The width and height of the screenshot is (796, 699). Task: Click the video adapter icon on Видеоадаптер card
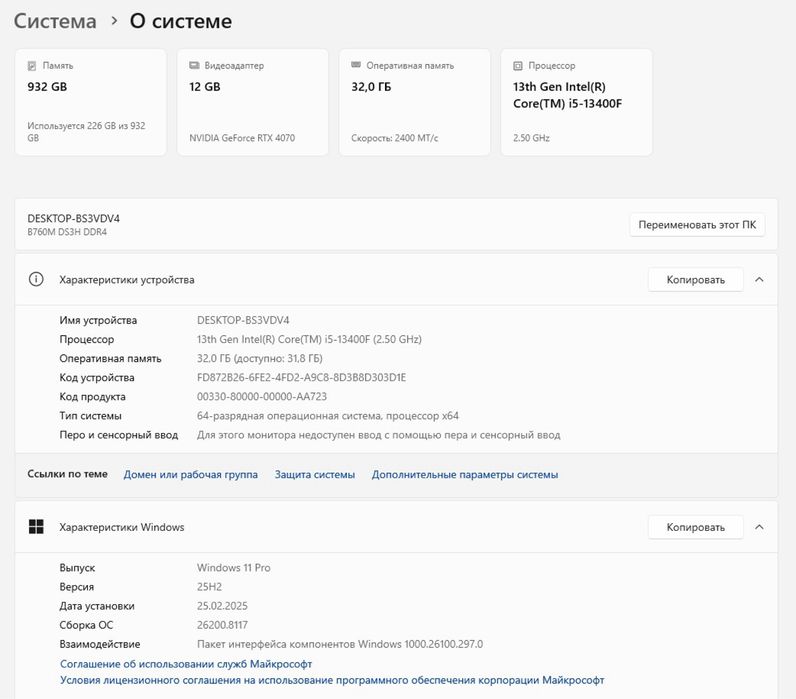[x=194, y=66]
